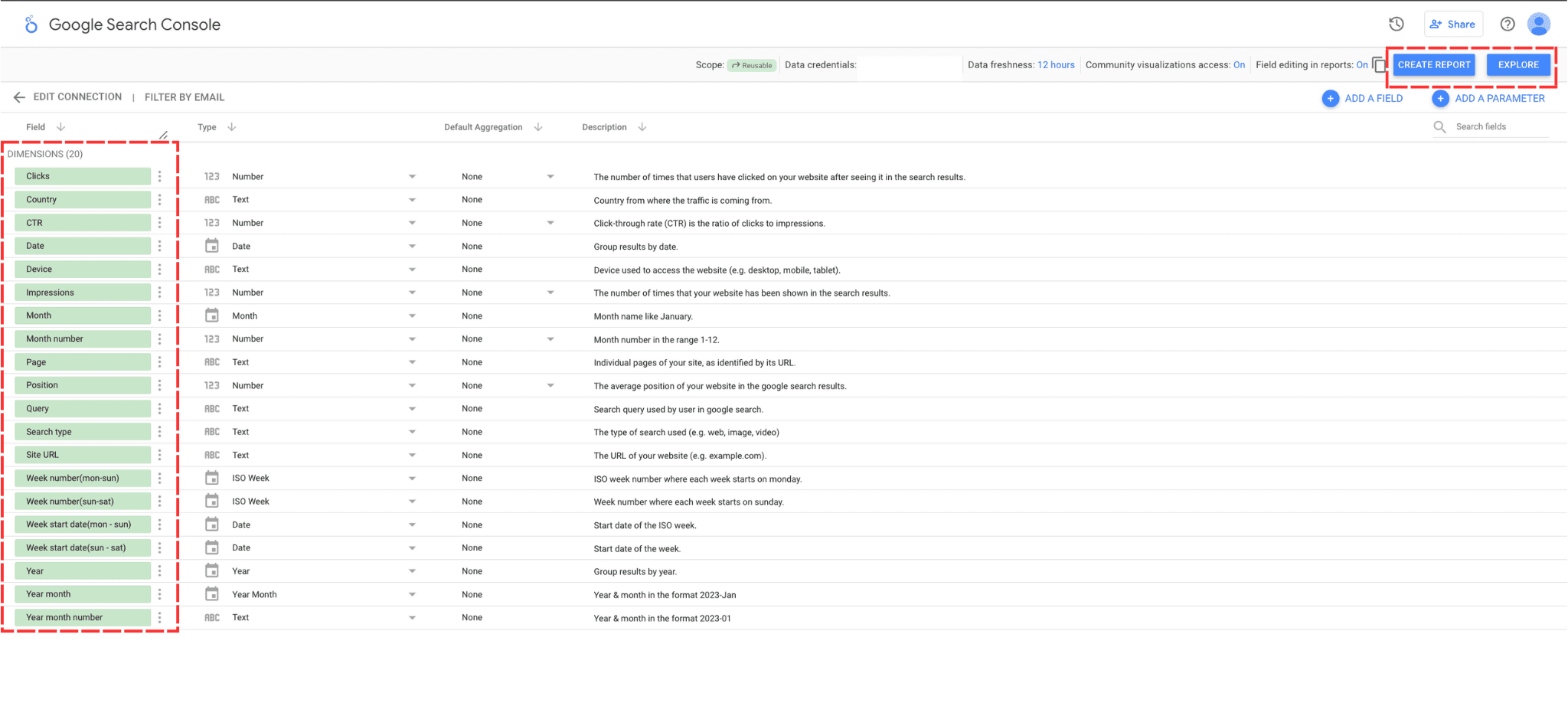
Task: Click the copy data source icon
Action: click(x=1378, y=65)
